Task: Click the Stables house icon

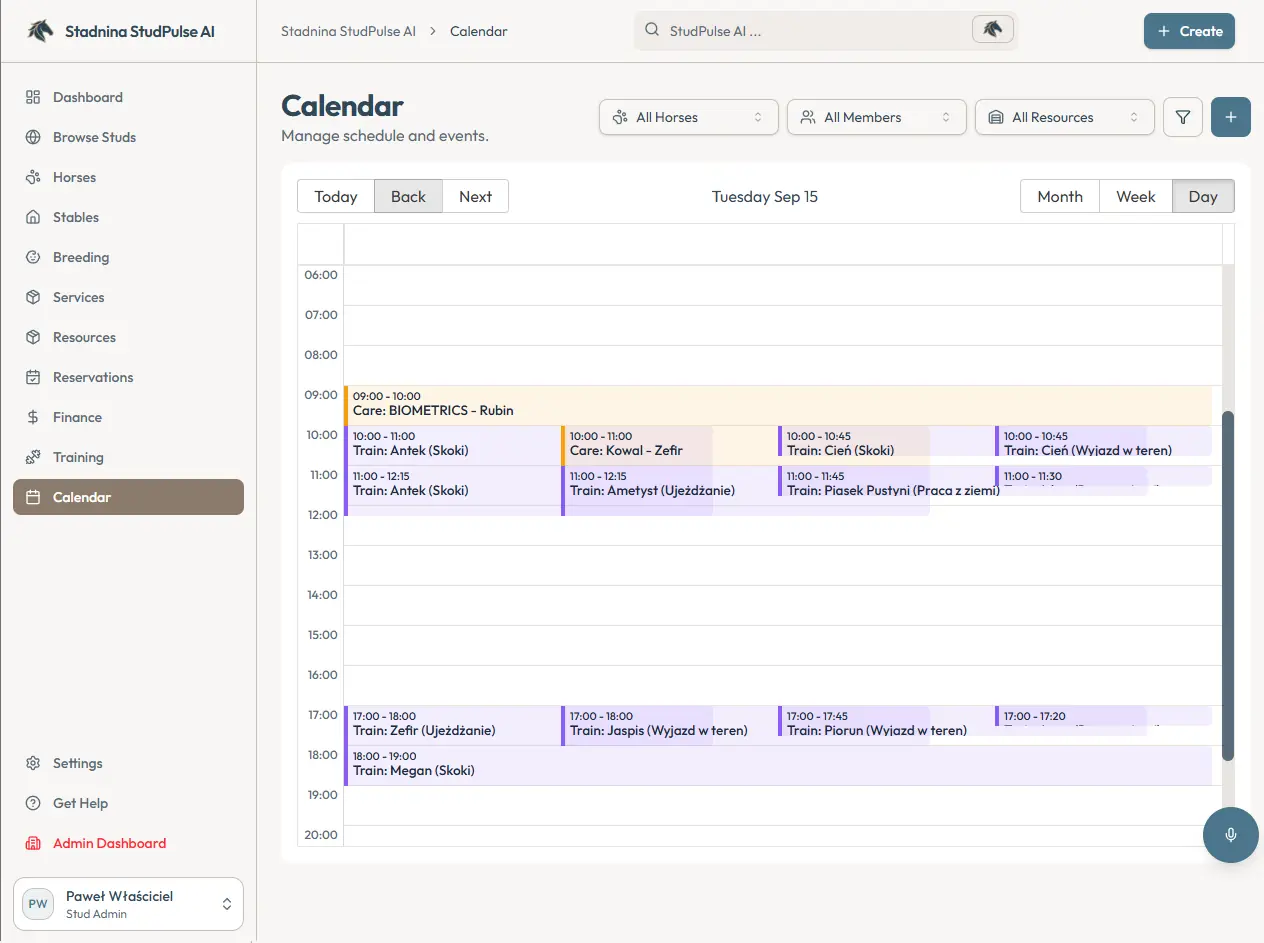Action: [33, 217]
